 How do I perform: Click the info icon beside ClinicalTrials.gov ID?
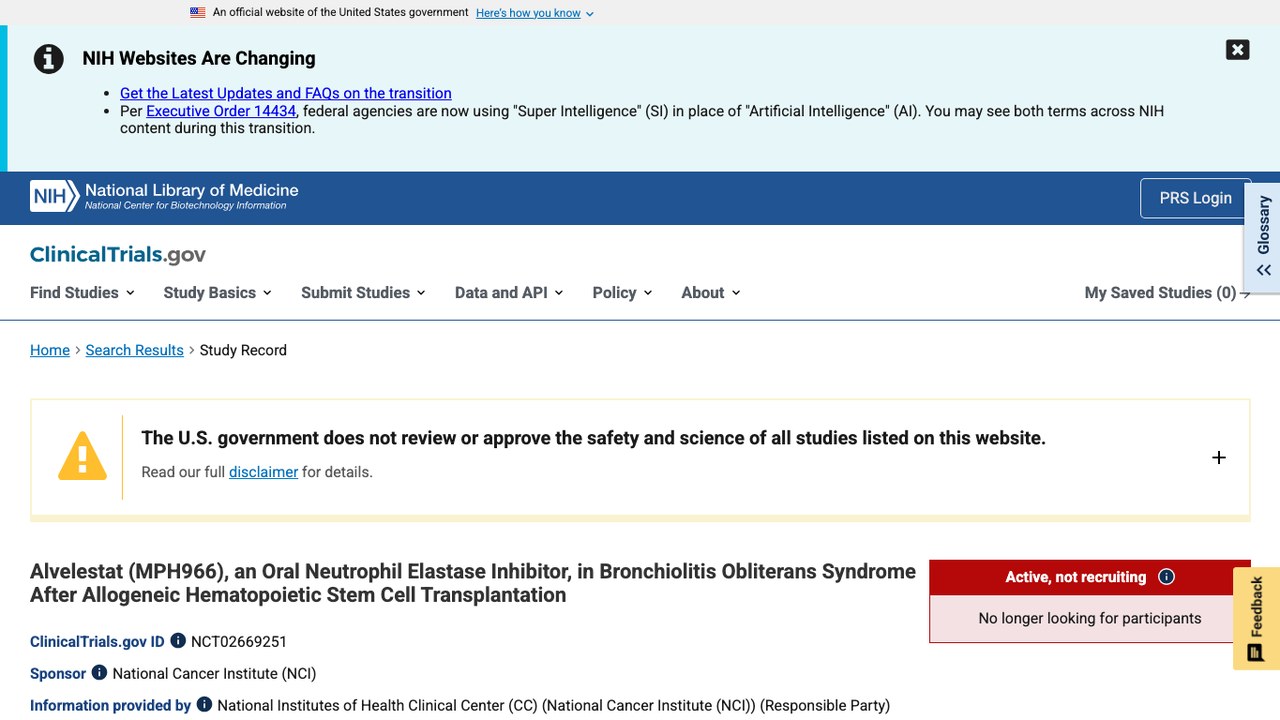click(x=178, y=641)
